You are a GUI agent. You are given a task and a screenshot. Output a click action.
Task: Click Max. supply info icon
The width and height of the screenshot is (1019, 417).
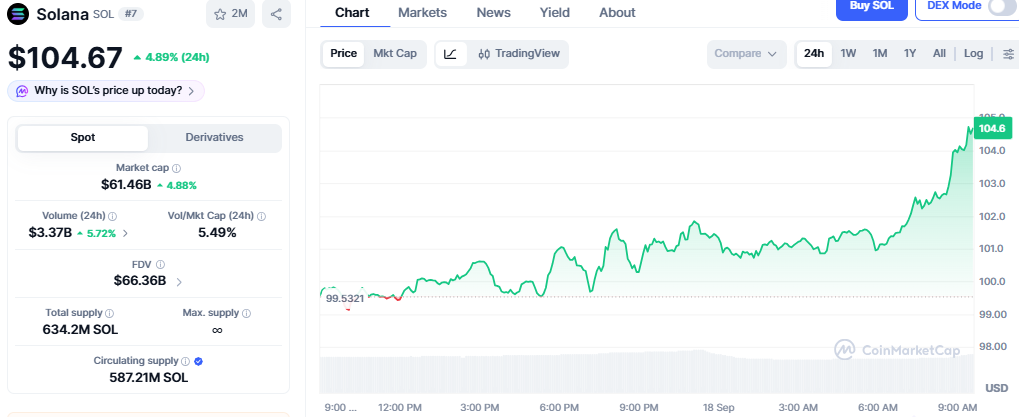point(246,313)
